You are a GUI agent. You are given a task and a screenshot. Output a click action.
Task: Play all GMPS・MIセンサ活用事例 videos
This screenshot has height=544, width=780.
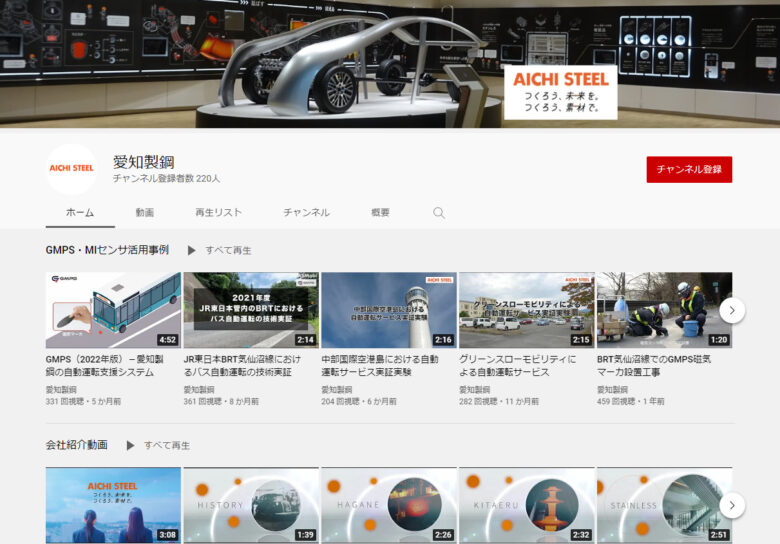tap(219, 250)
